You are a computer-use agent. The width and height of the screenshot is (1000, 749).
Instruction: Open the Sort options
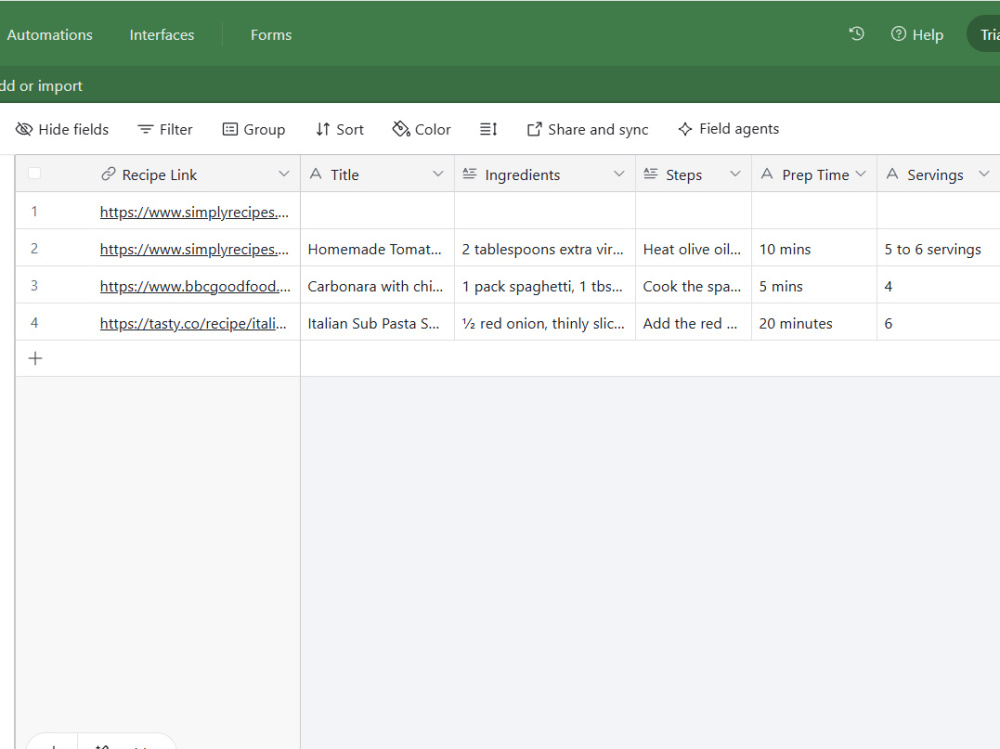[x=340, y=130]
